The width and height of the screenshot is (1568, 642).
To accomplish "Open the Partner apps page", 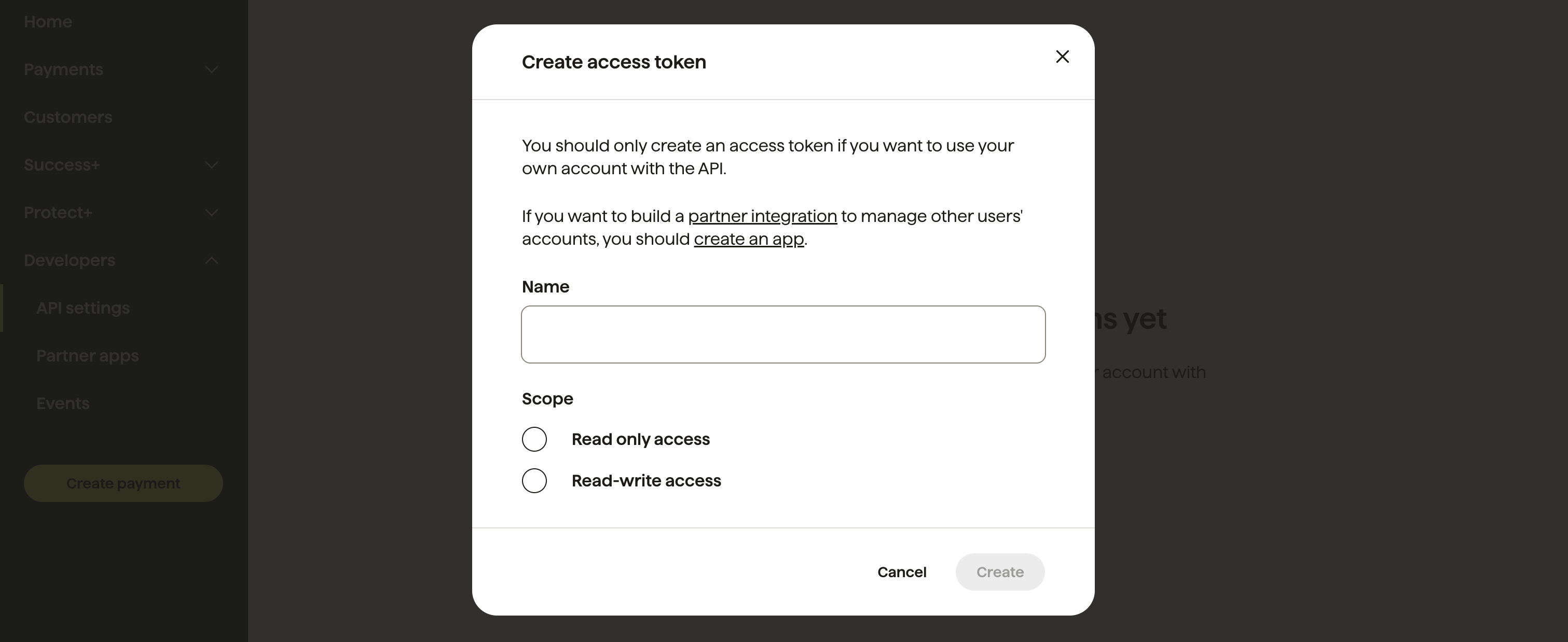I will click(87, 355).
